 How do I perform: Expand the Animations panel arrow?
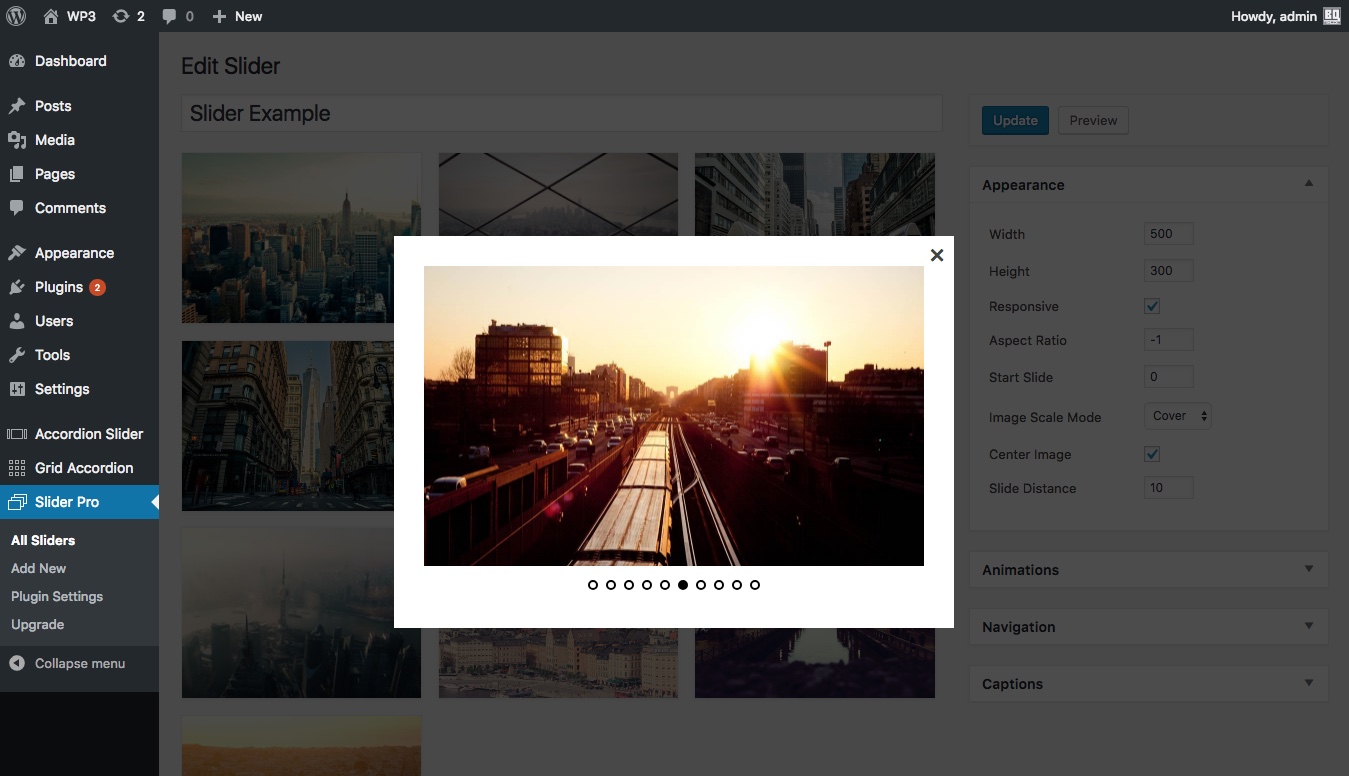tap(1309, 569)
